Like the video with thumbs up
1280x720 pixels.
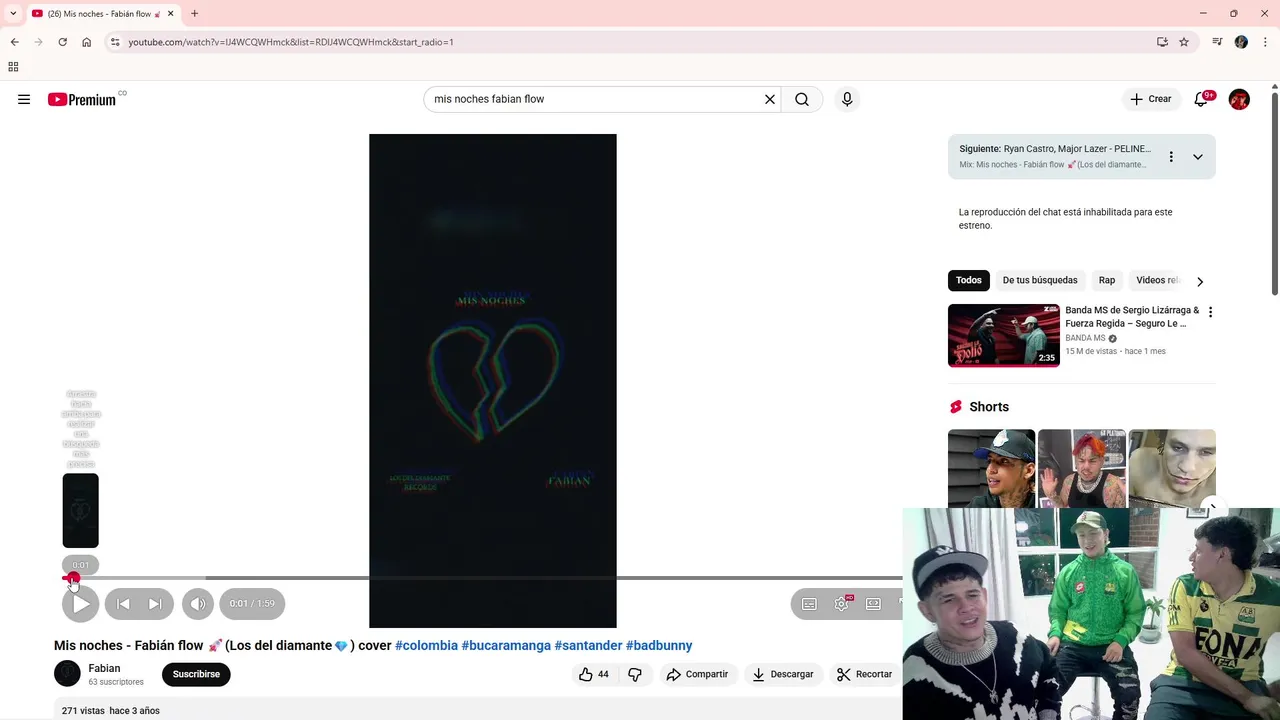point(594,674)
